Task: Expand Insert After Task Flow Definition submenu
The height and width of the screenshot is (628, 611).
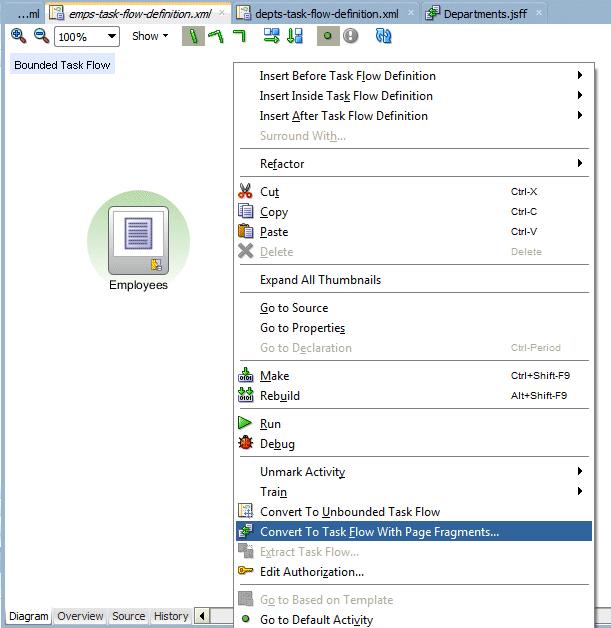Action: [x=414, y=116]
